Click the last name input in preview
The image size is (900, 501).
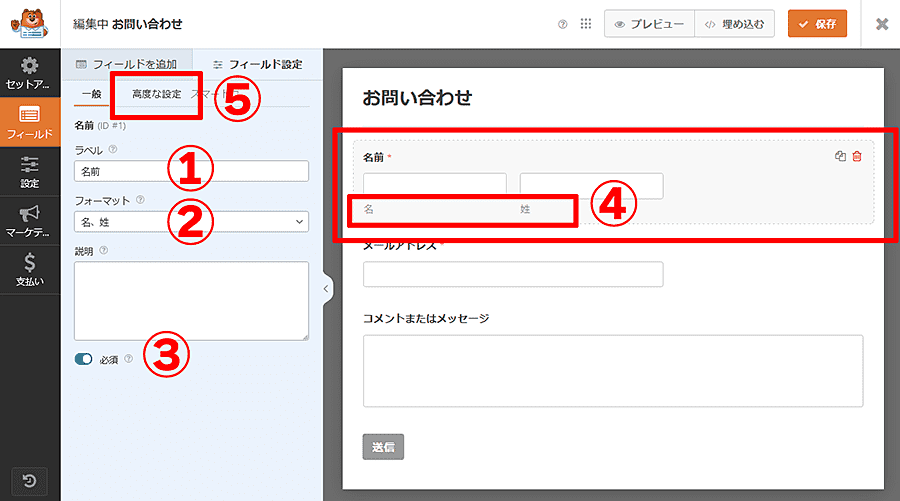[x=592, y=186]
